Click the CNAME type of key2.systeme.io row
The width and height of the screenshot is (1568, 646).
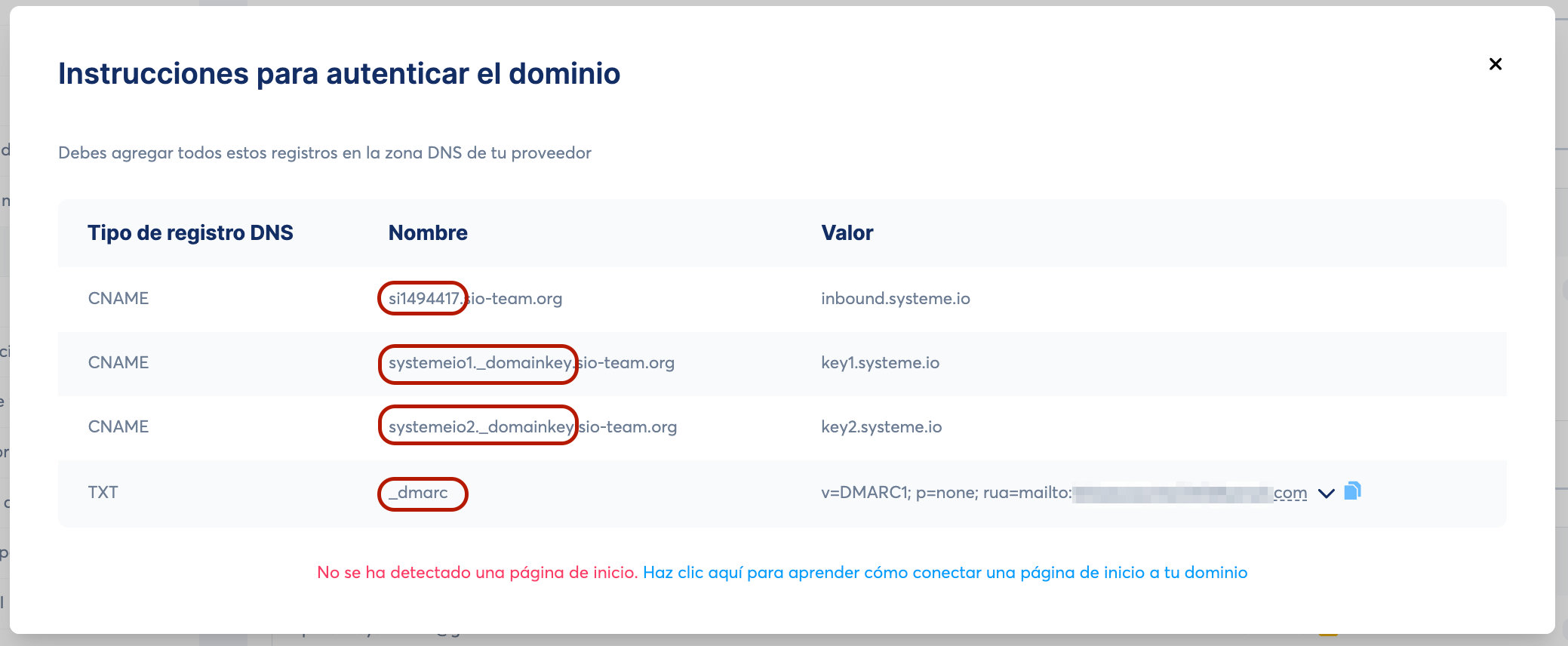pos(118,427)
